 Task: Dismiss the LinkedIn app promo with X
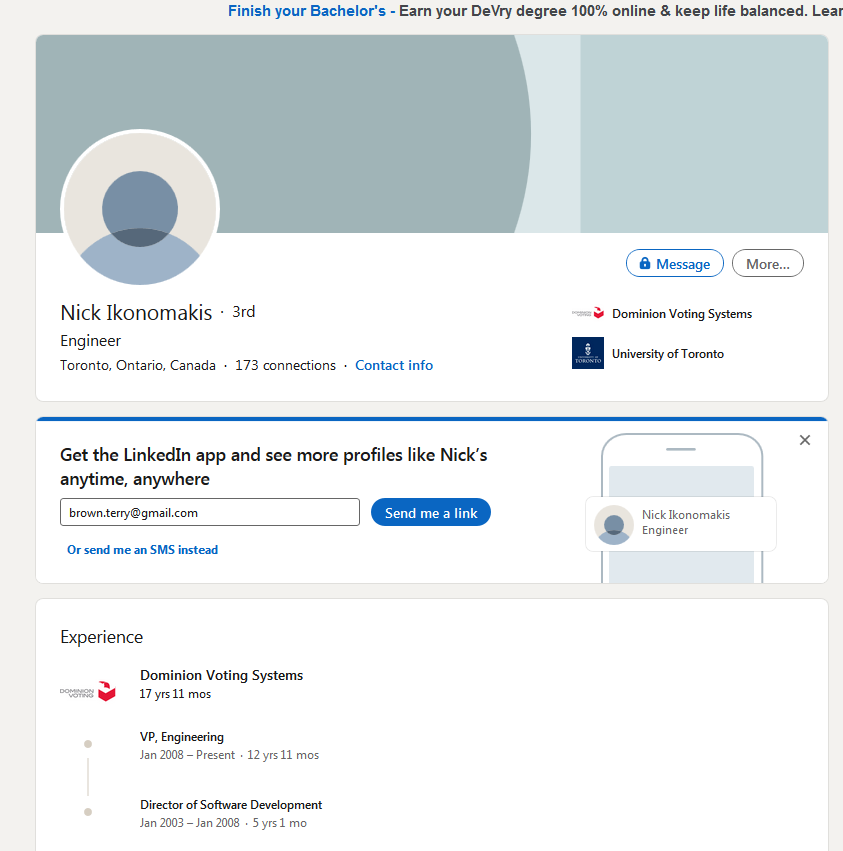click(x=804, y=440)
